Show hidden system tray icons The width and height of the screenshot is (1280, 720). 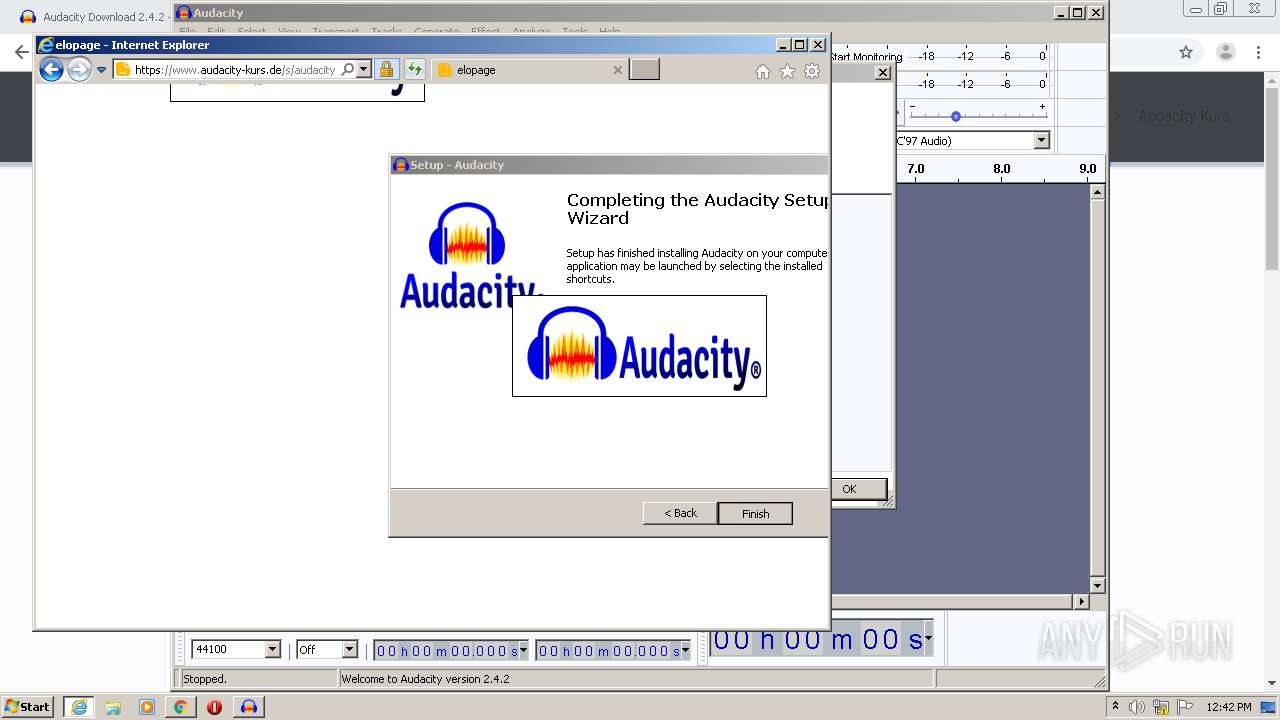point(1116,707)
